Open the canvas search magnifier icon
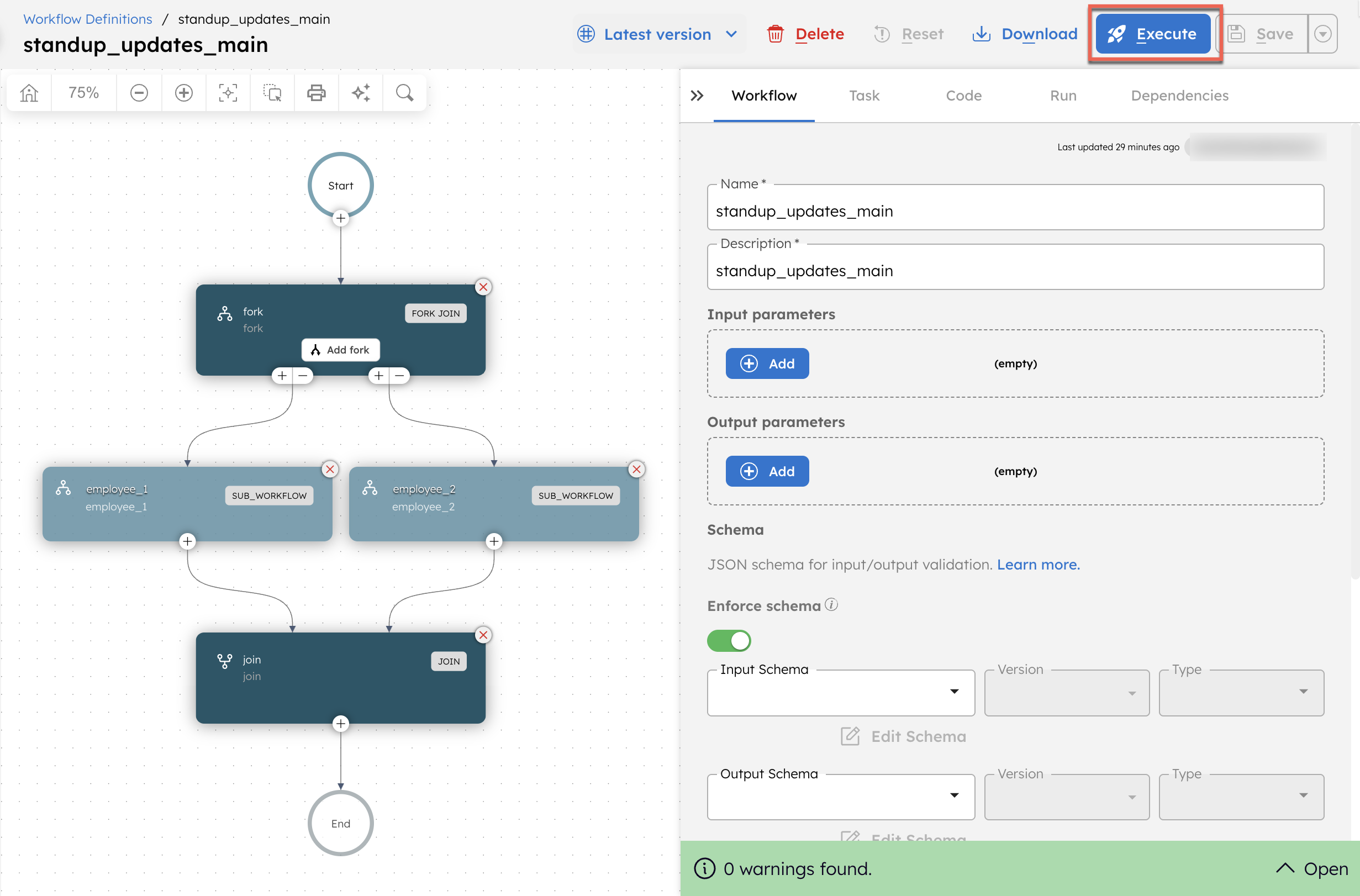The width and height of the screenshot is (1360, 896). [404, 93]
